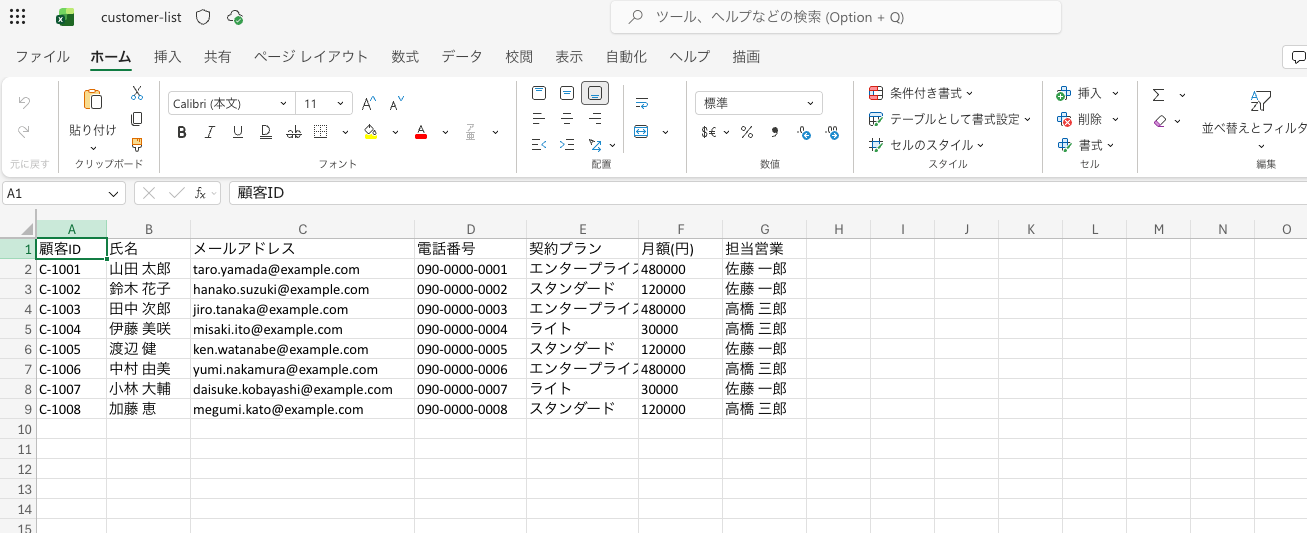The width and height of the screenshot is (1307, 533).
Task: Open the app launcher waffle icon
Action: point(17,17)
